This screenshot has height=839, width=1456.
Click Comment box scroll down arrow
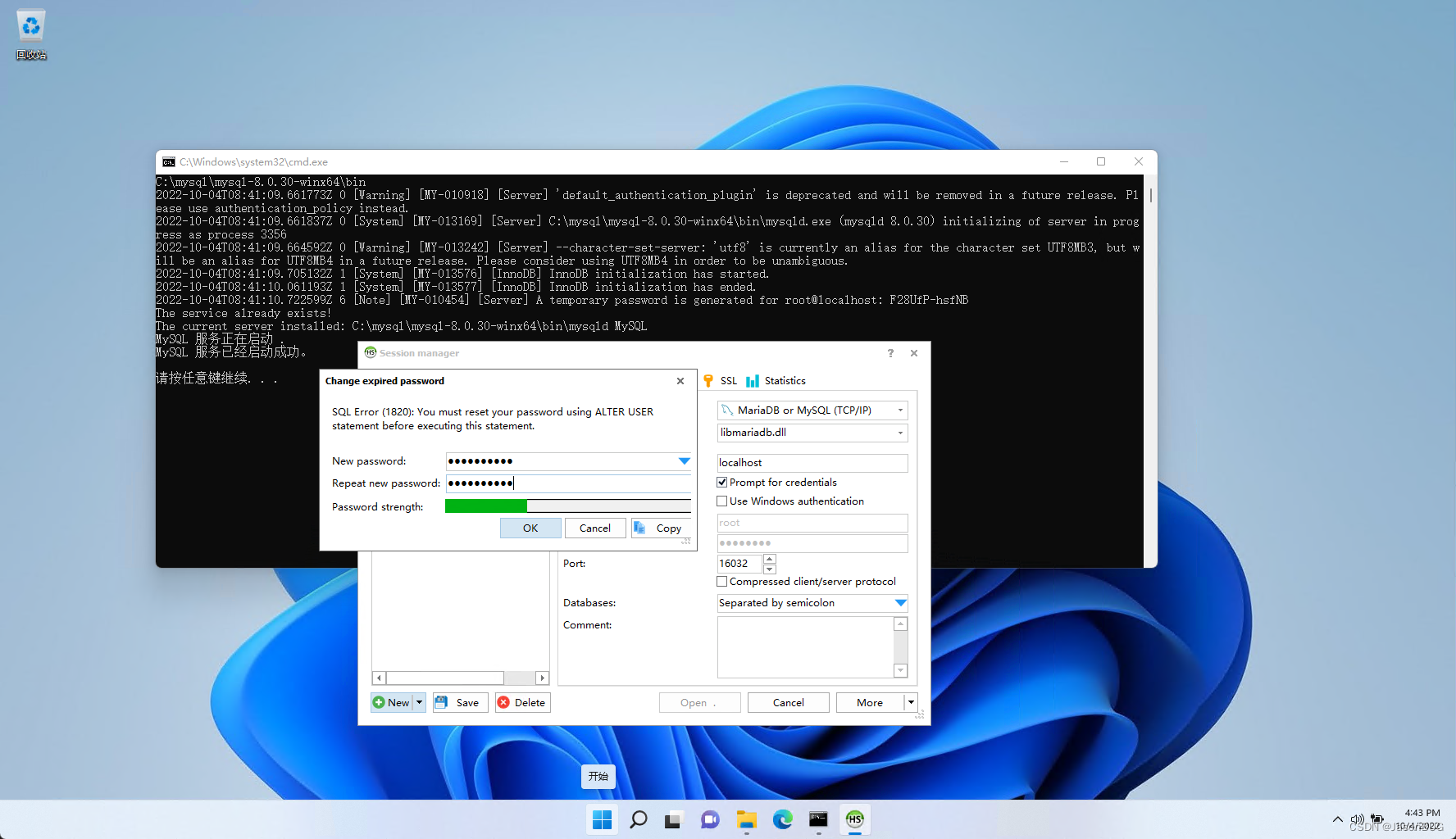pos(901,670)
